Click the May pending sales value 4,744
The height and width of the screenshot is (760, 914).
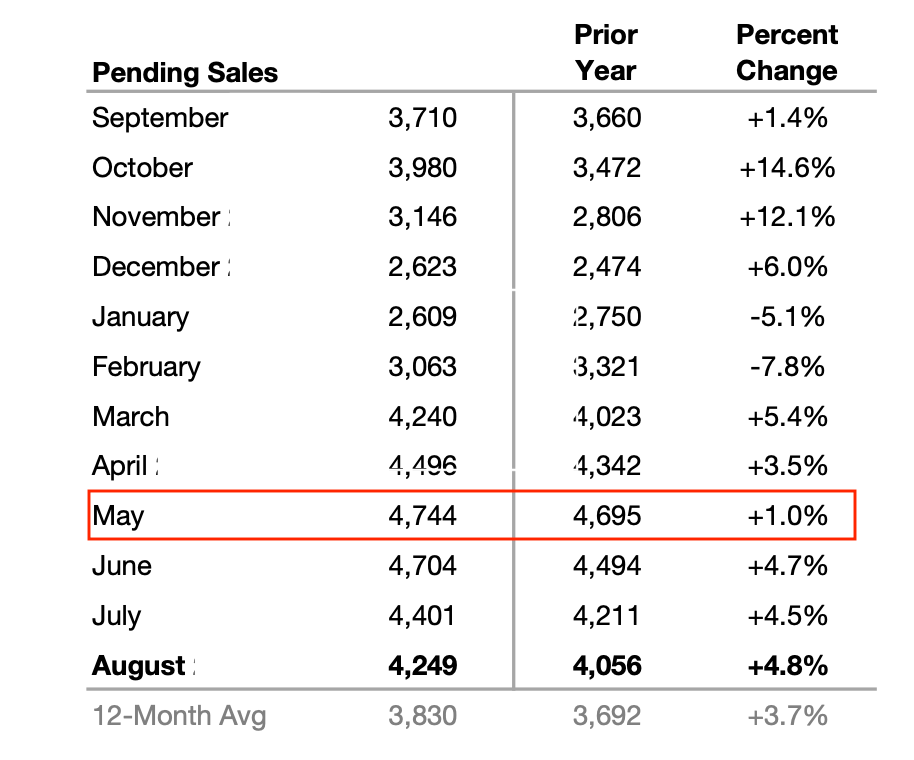point(422,516)
